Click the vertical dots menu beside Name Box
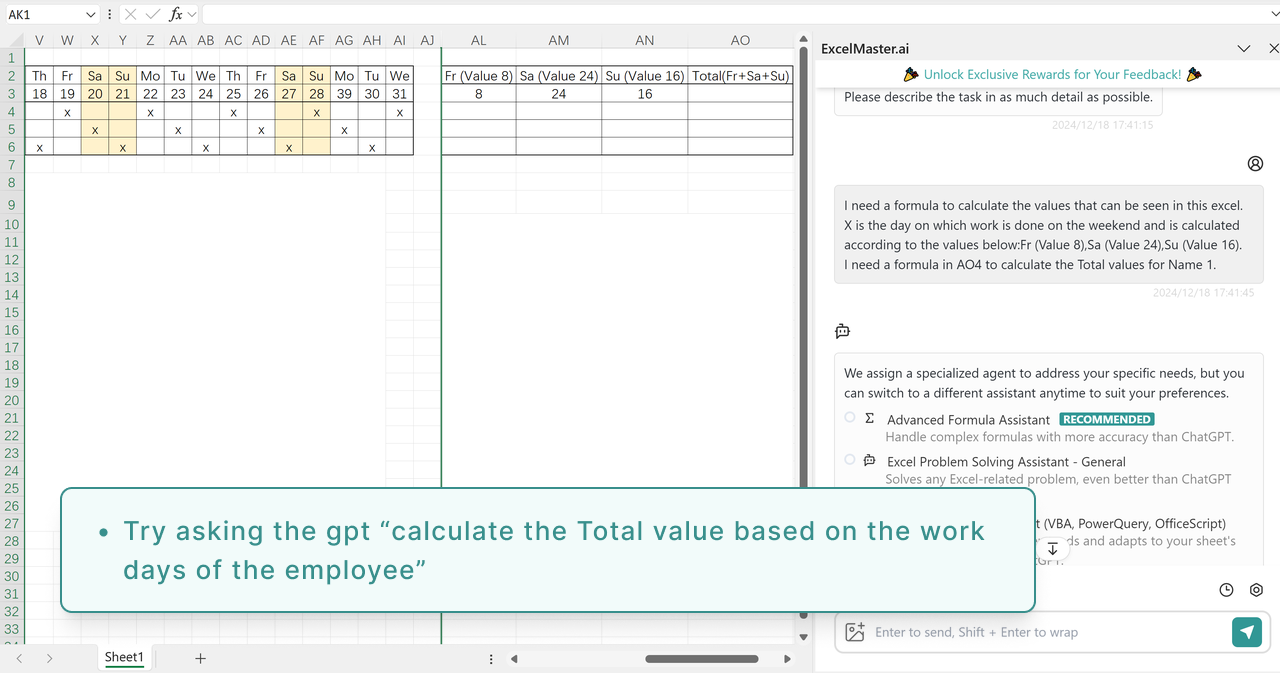The width and height of the screenshot is (1280, 673). 109,14
